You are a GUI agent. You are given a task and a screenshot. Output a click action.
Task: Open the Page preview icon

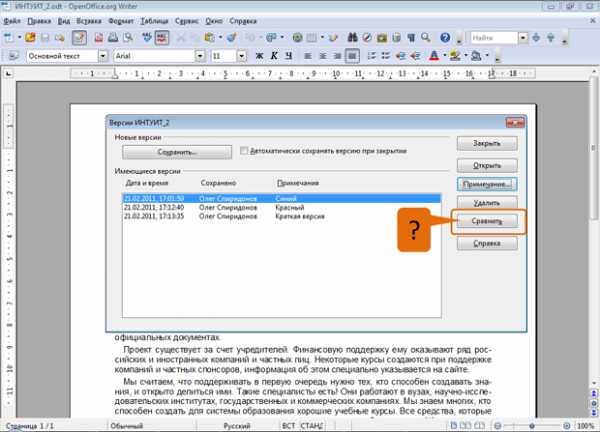tap(128, 37)
